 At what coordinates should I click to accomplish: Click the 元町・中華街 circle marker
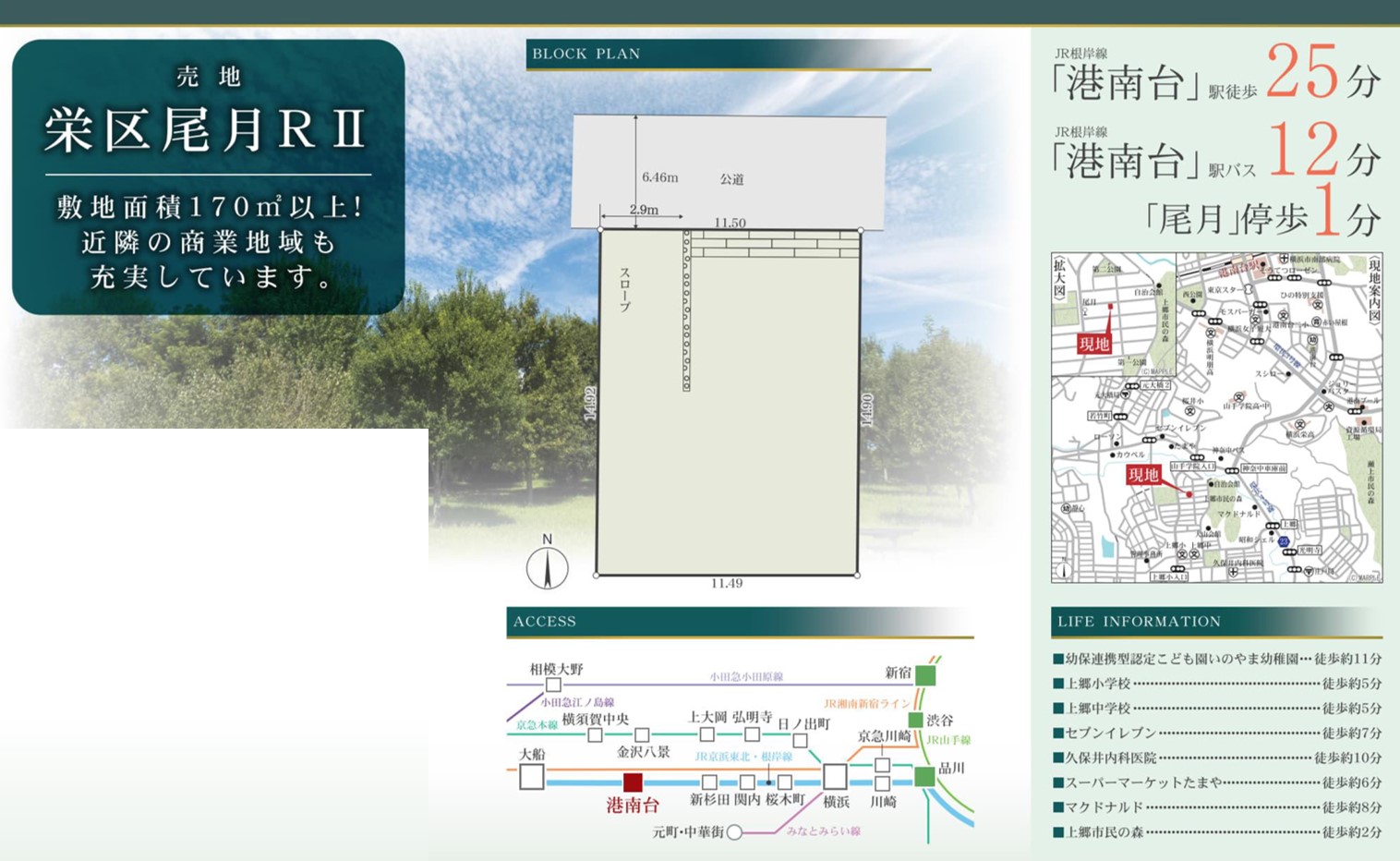click(x=734, y=832)
